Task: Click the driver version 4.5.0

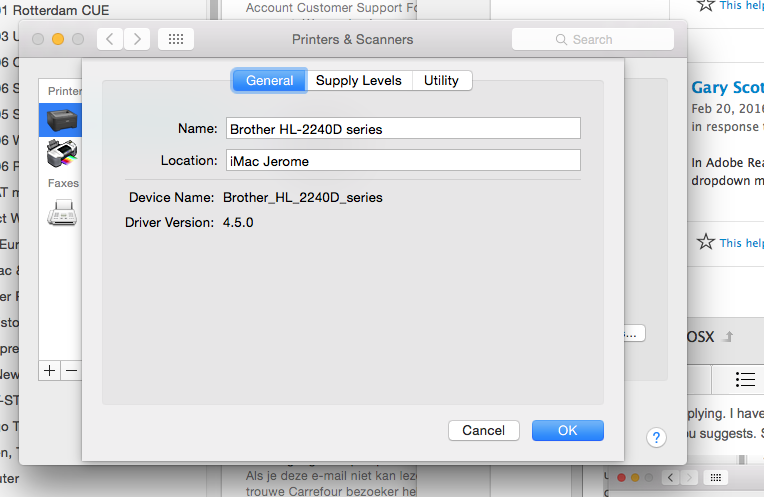Action: [238, 223]
